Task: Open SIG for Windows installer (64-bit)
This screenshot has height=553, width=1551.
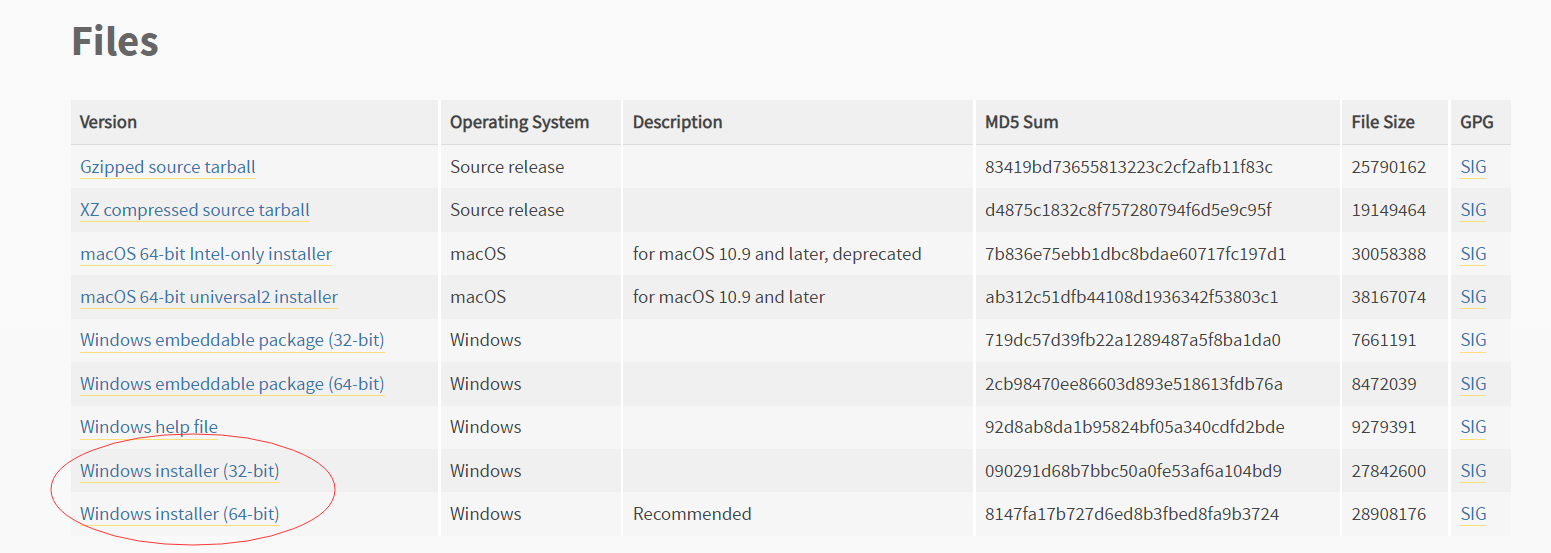Action: 1473,514
